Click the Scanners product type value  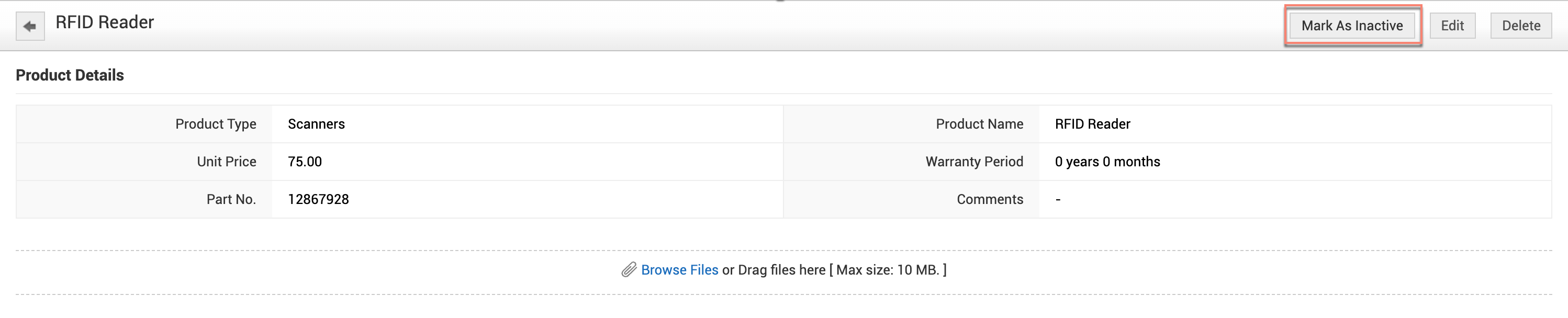316,124
